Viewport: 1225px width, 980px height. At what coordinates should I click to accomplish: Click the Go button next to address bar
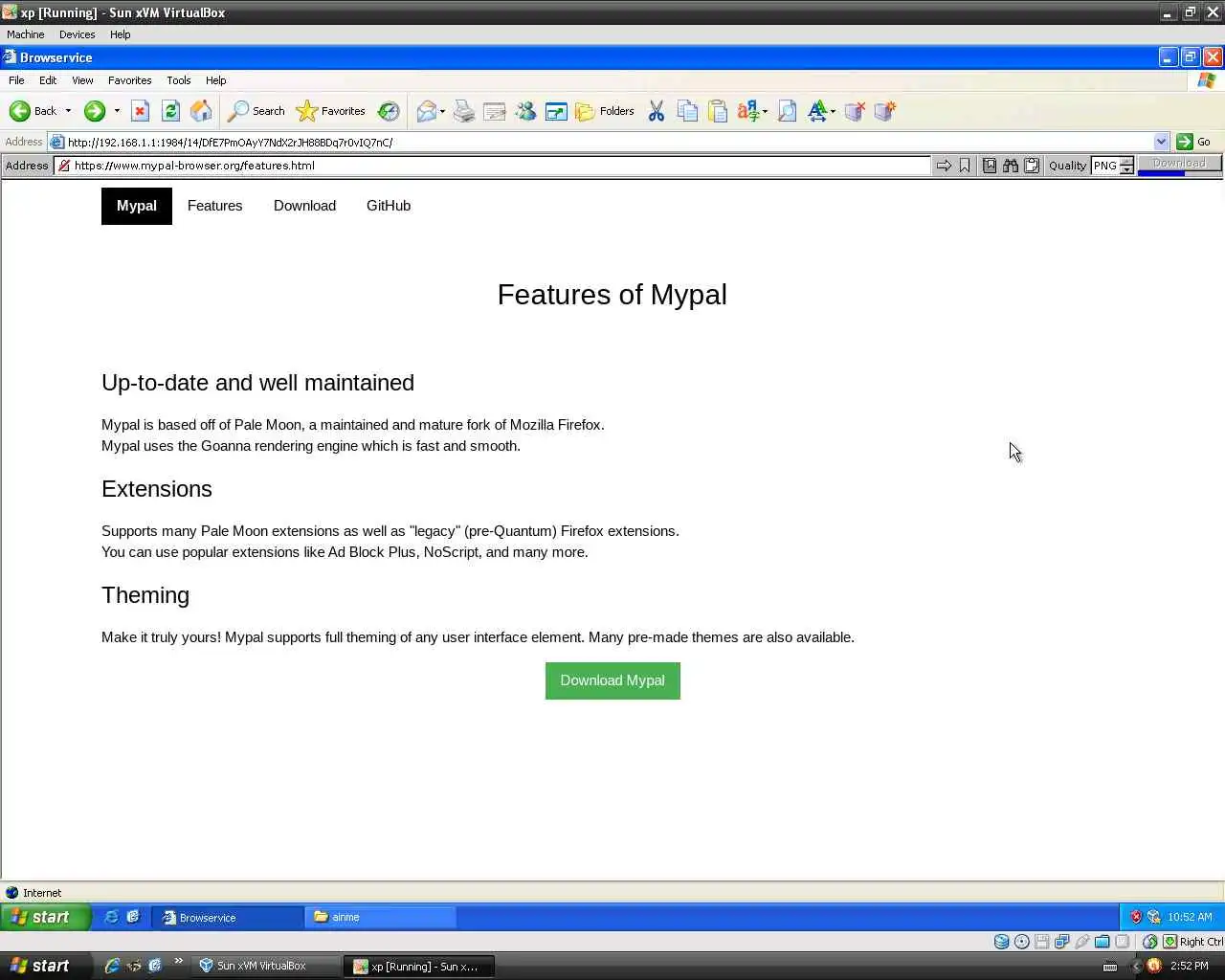click(1193, 142)
